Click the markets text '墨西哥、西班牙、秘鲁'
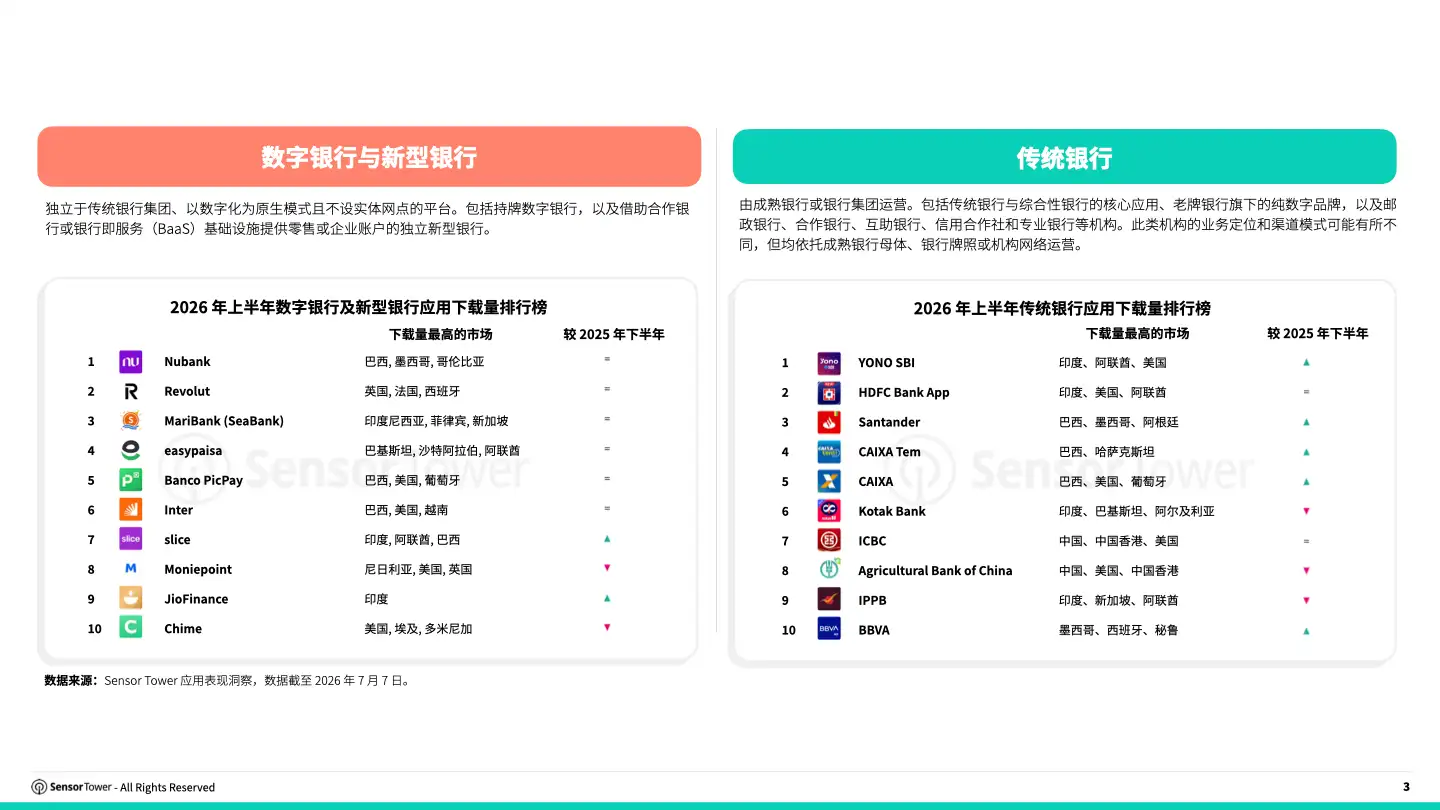 (x=1118, y=630)
